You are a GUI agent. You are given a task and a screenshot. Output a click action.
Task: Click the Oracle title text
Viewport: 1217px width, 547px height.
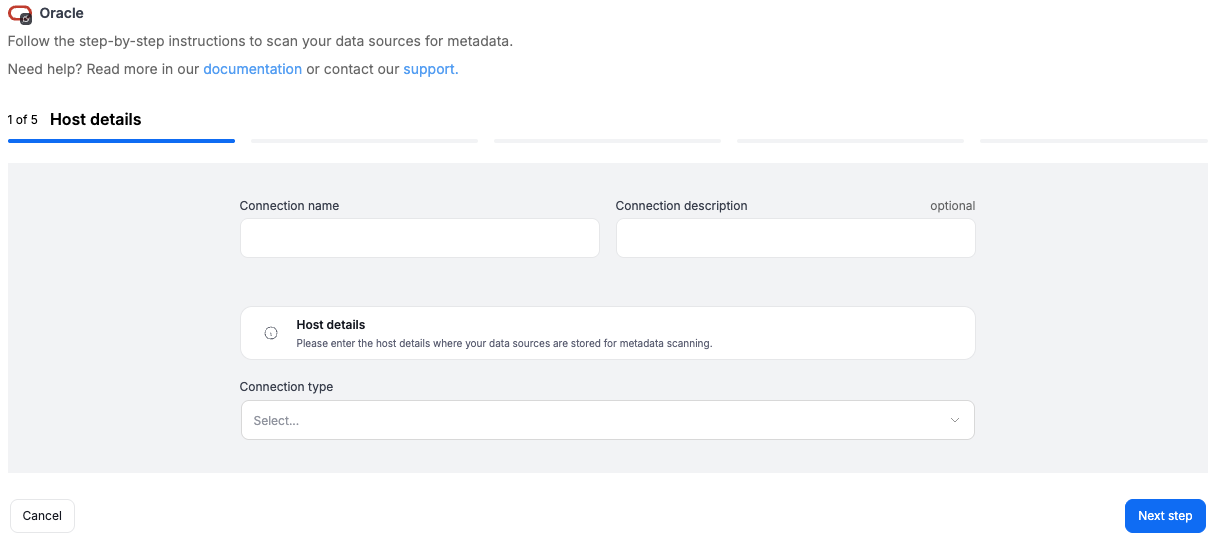[x=61, y=14]
